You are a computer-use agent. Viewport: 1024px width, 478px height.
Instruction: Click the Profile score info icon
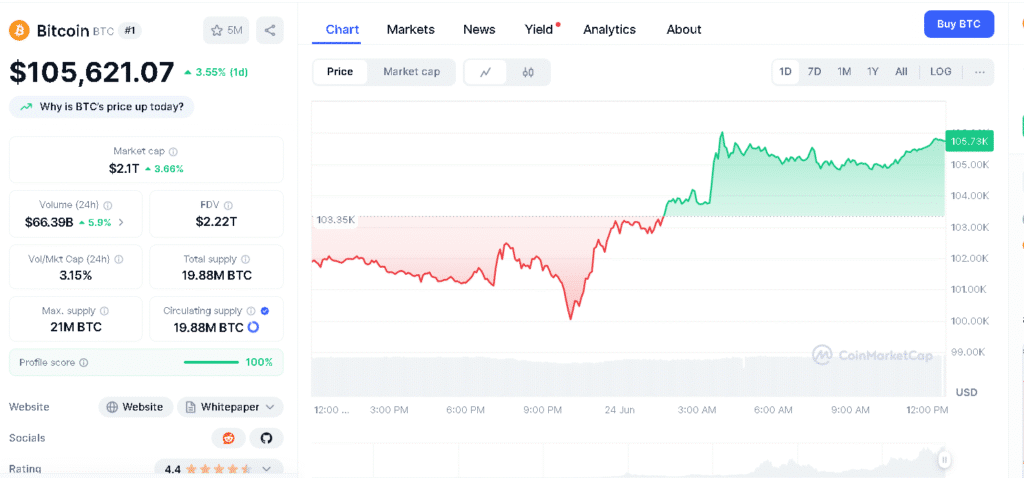click(84, 362)
